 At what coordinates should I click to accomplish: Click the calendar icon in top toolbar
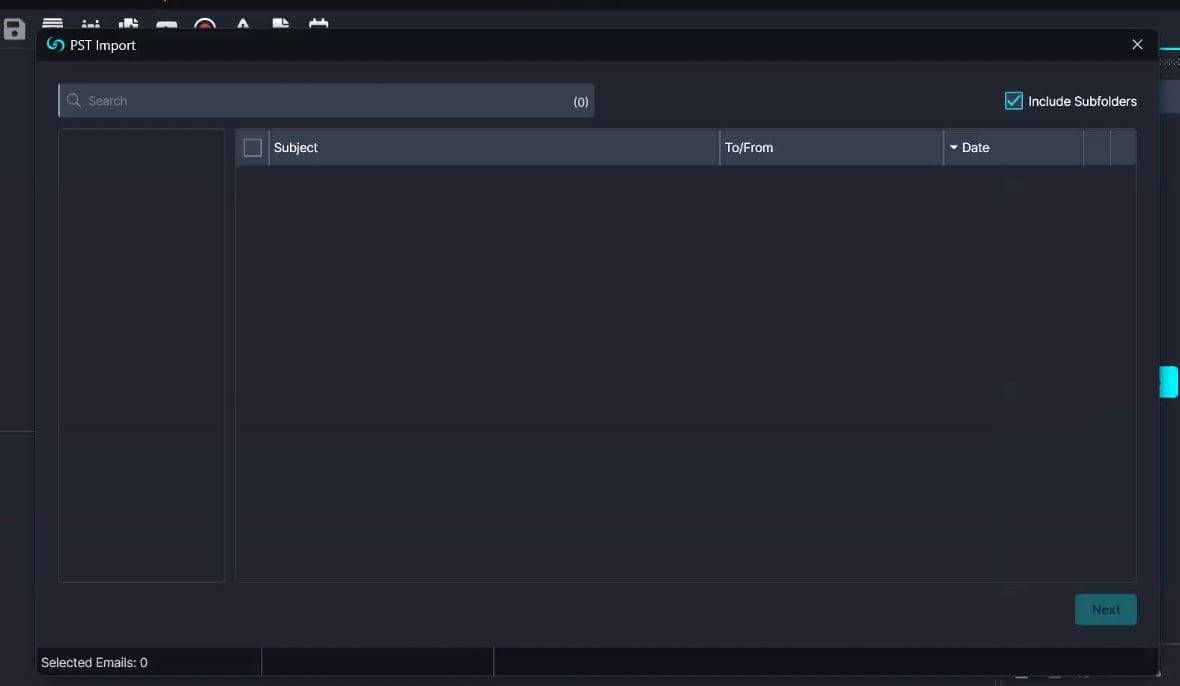pos(318,24)
